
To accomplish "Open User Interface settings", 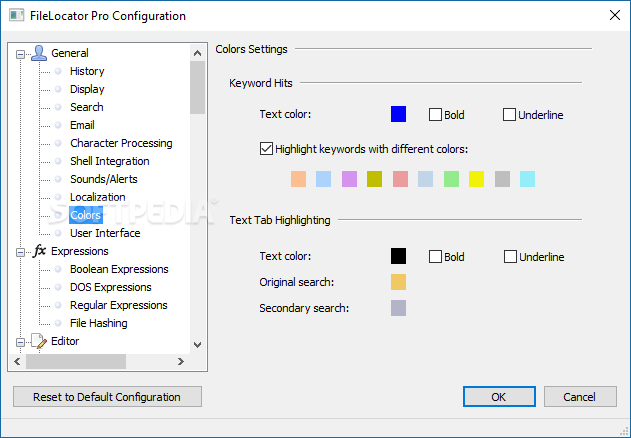I will tap(105, 233).
